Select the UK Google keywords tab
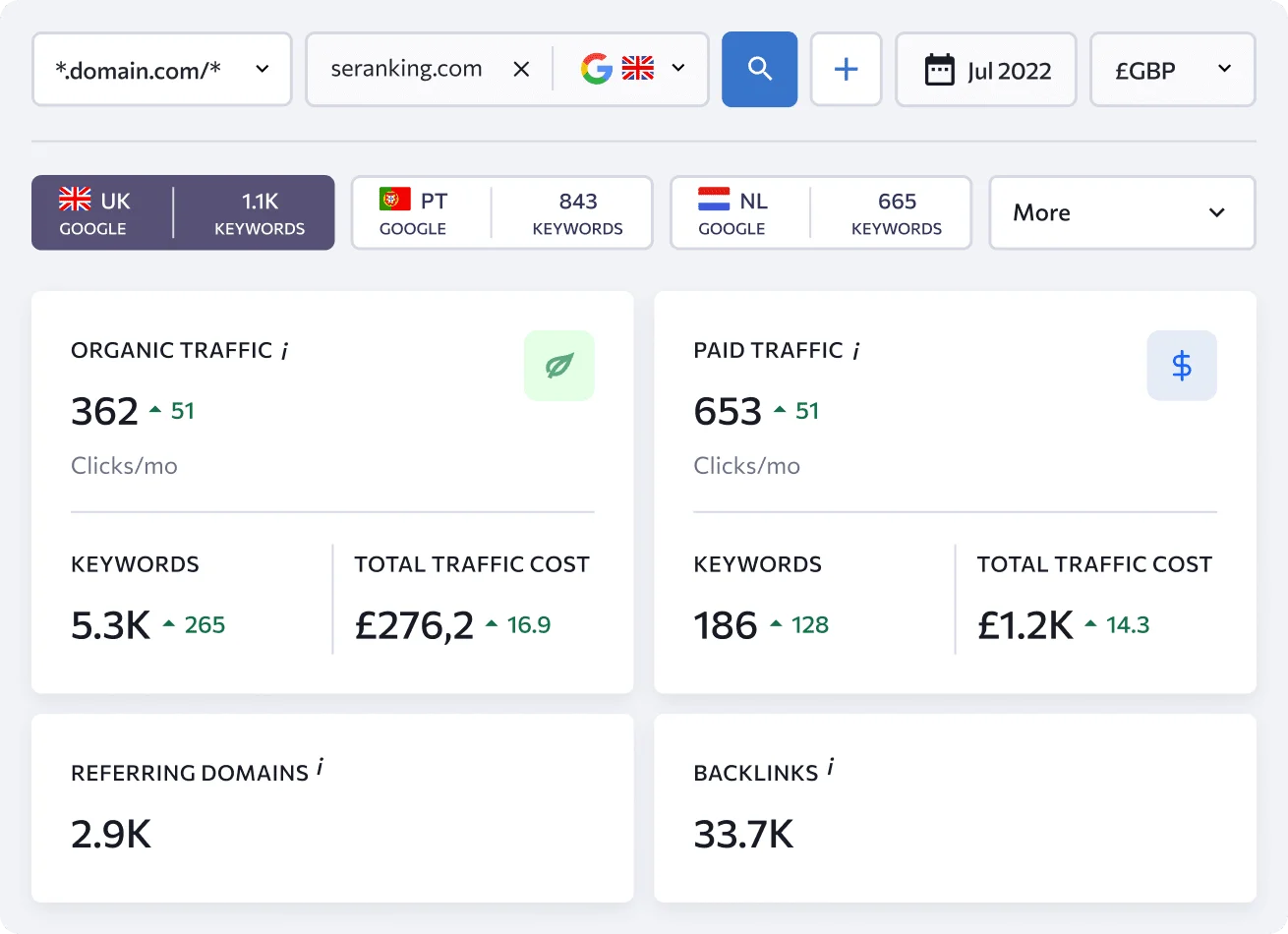 [x=183, y=212]
